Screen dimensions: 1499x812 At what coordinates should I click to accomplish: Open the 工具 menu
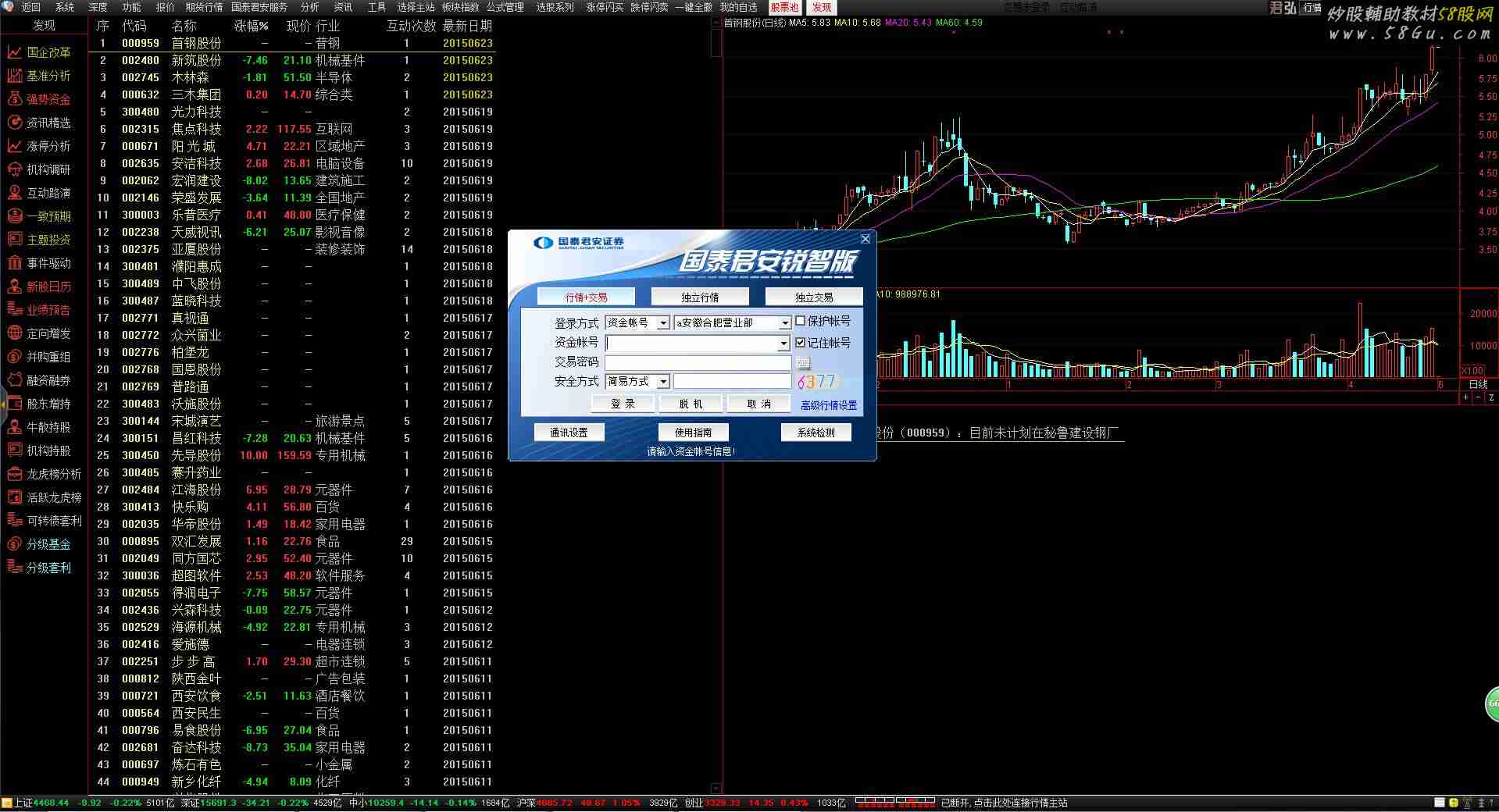click(377, 7)
